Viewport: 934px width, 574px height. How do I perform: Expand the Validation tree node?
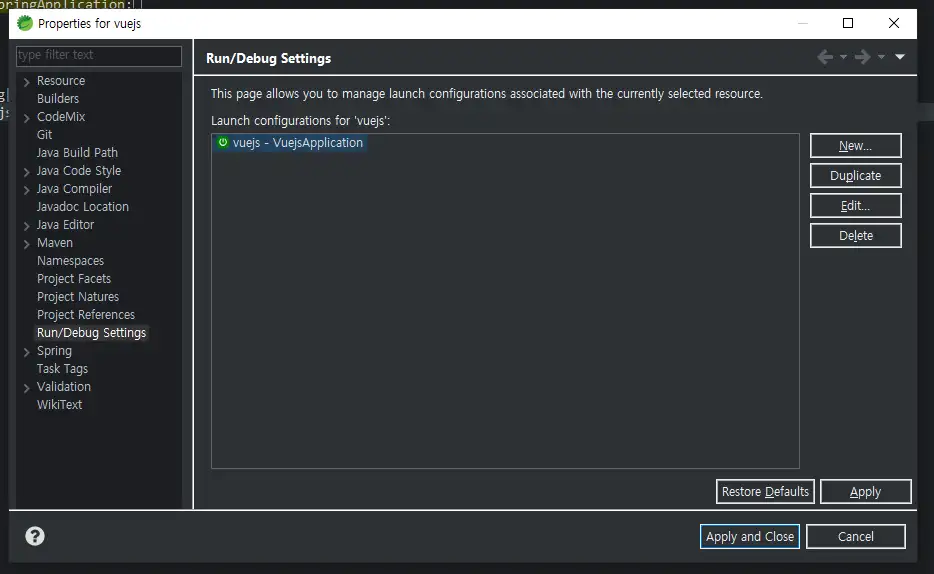coord(26,388)
